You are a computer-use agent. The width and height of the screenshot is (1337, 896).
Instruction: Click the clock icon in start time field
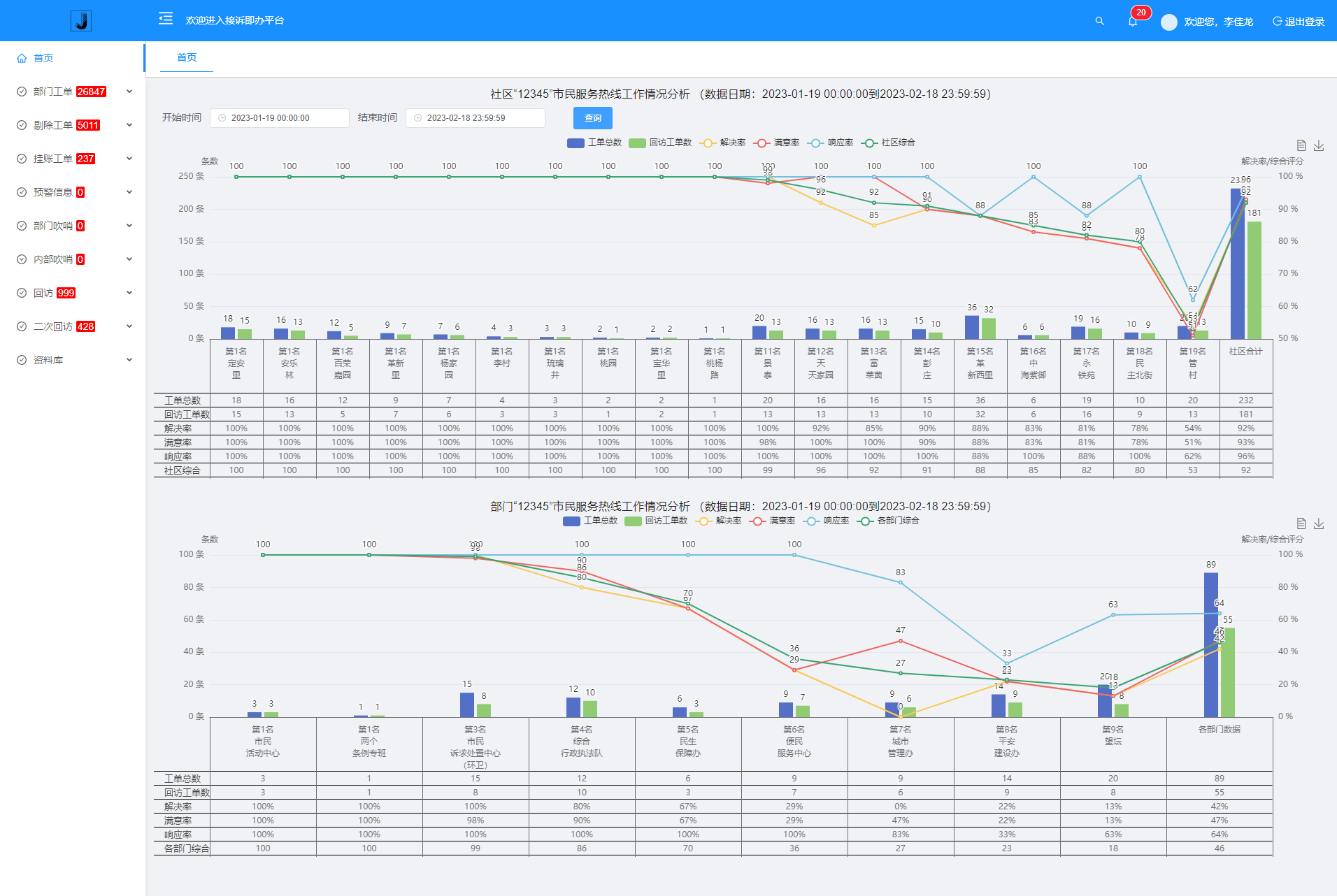coord(222,118)
